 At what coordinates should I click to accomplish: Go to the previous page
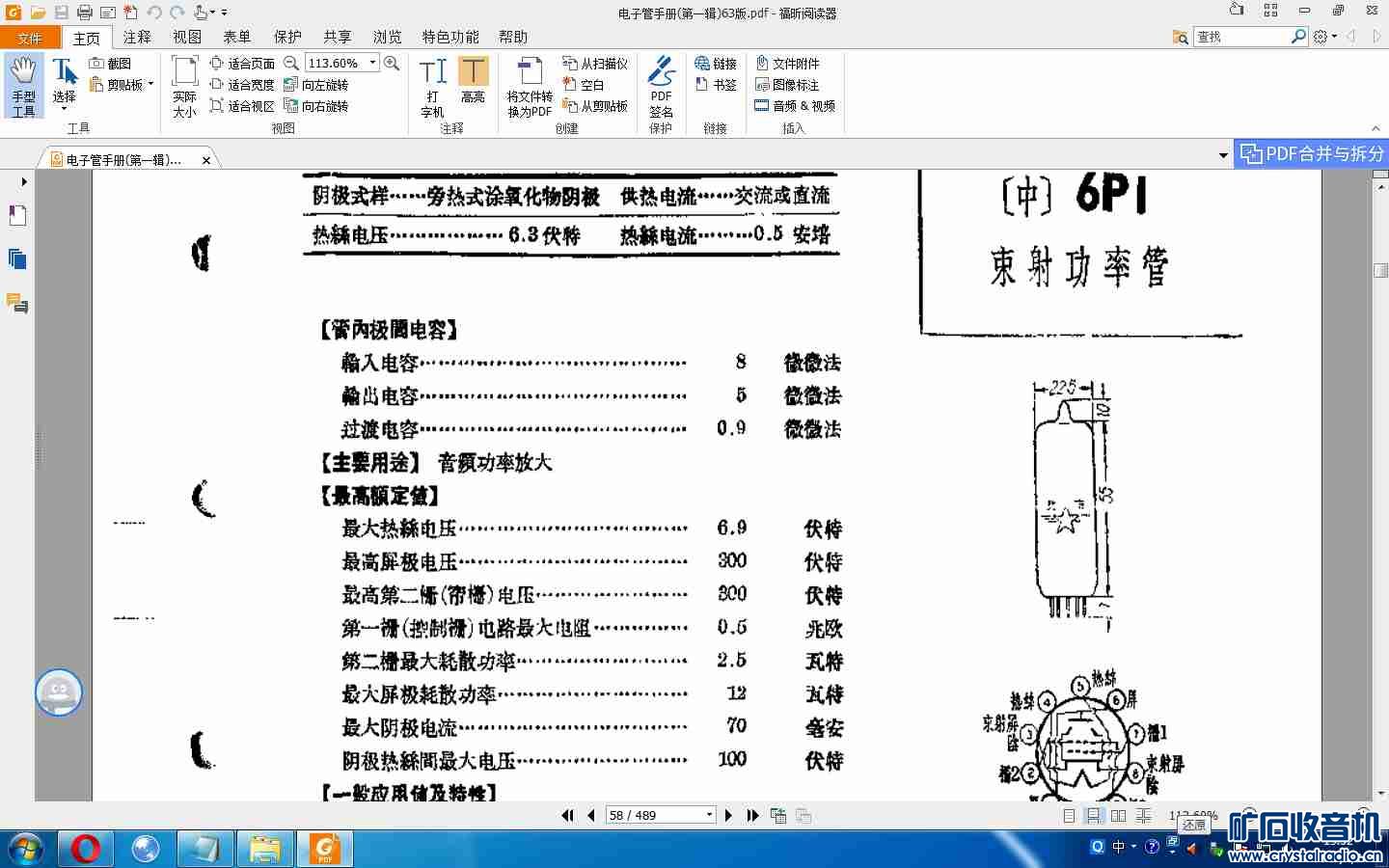click(591, 816)
